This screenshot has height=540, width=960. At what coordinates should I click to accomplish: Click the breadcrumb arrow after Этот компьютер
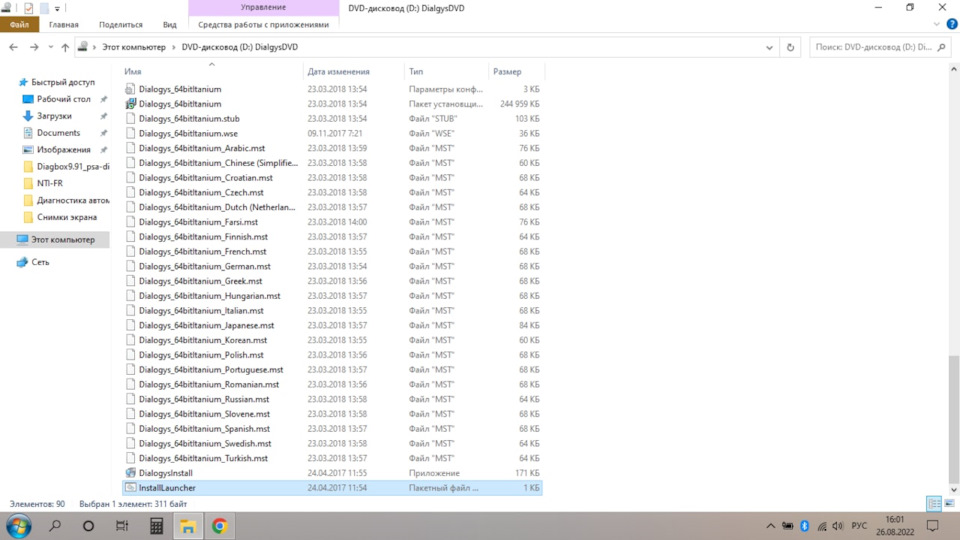coord(174,47)
